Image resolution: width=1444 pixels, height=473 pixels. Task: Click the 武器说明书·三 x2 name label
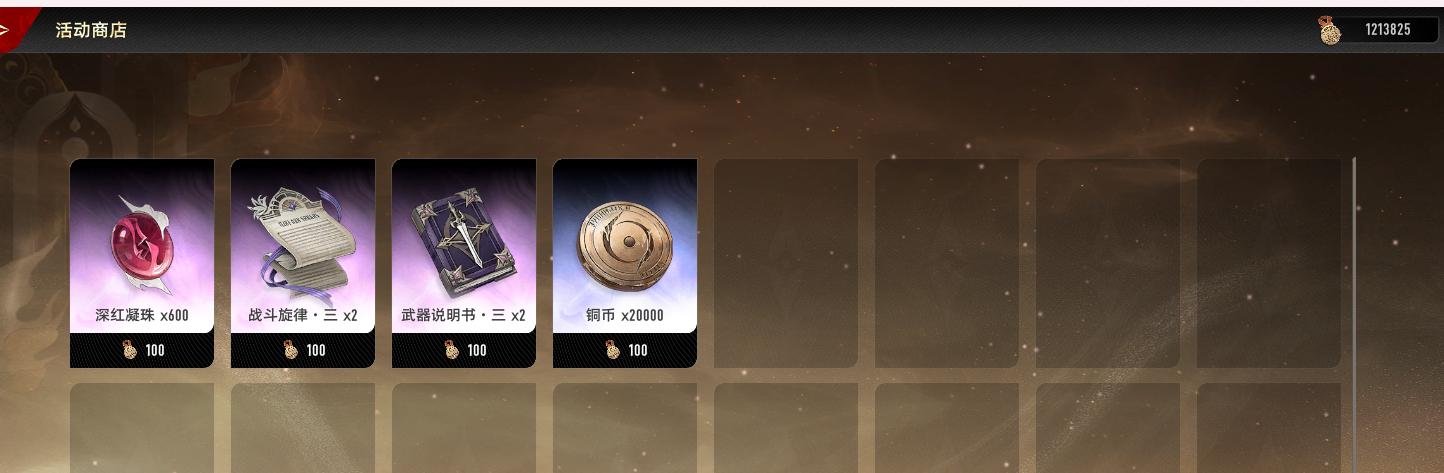464,316
